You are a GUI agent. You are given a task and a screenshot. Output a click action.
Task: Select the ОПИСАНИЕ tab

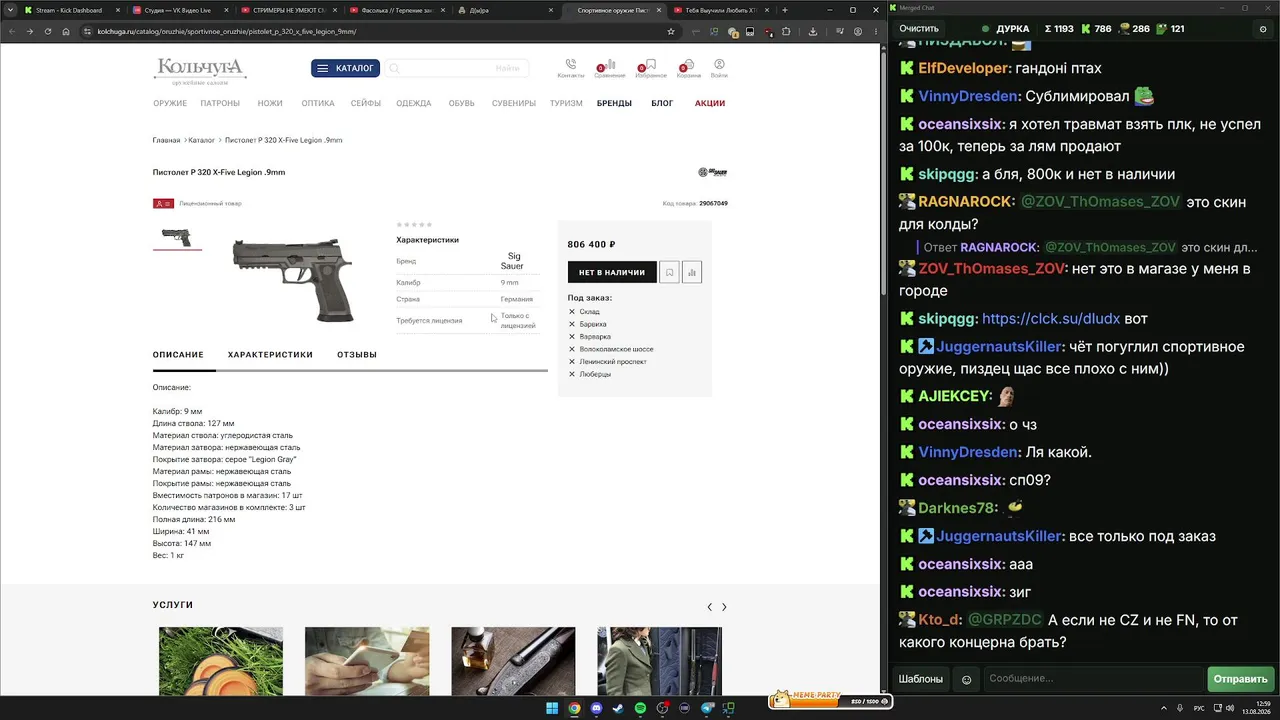pyautogui.click(x=178, y=355)
